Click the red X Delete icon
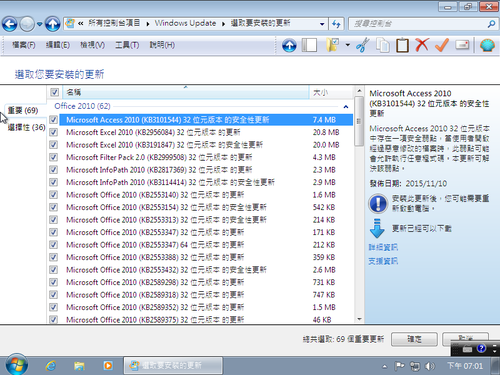Screen dimensions: 500x375 (x=422, y=45)
